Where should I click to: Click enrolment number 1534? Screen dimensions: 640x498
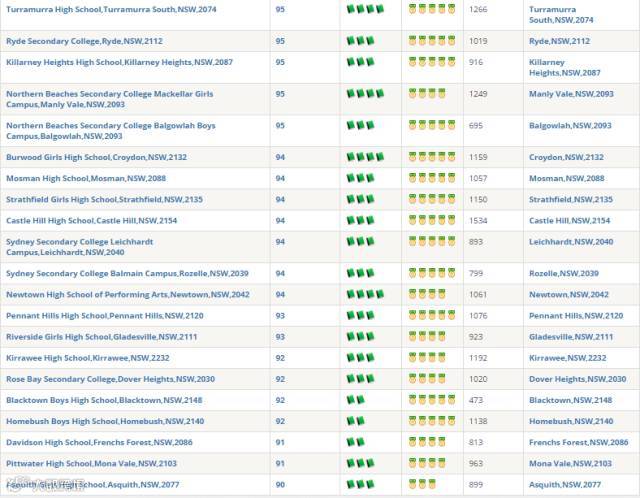point(478,221)
